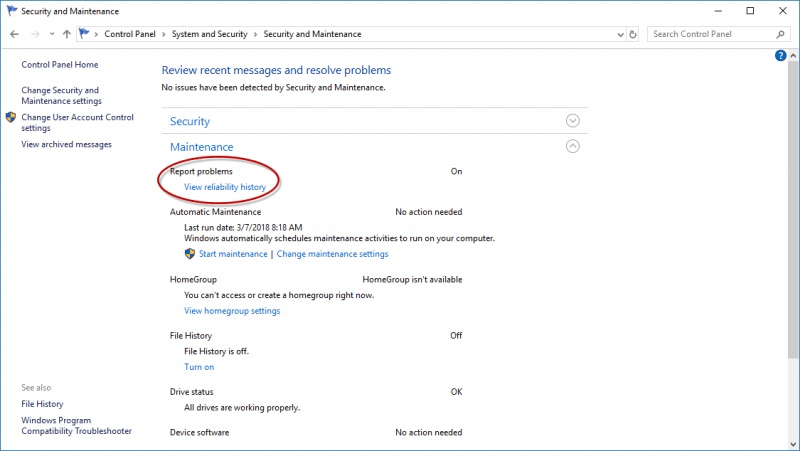
Task: Open Change Security and Maintenance settings
Action: 61,95
